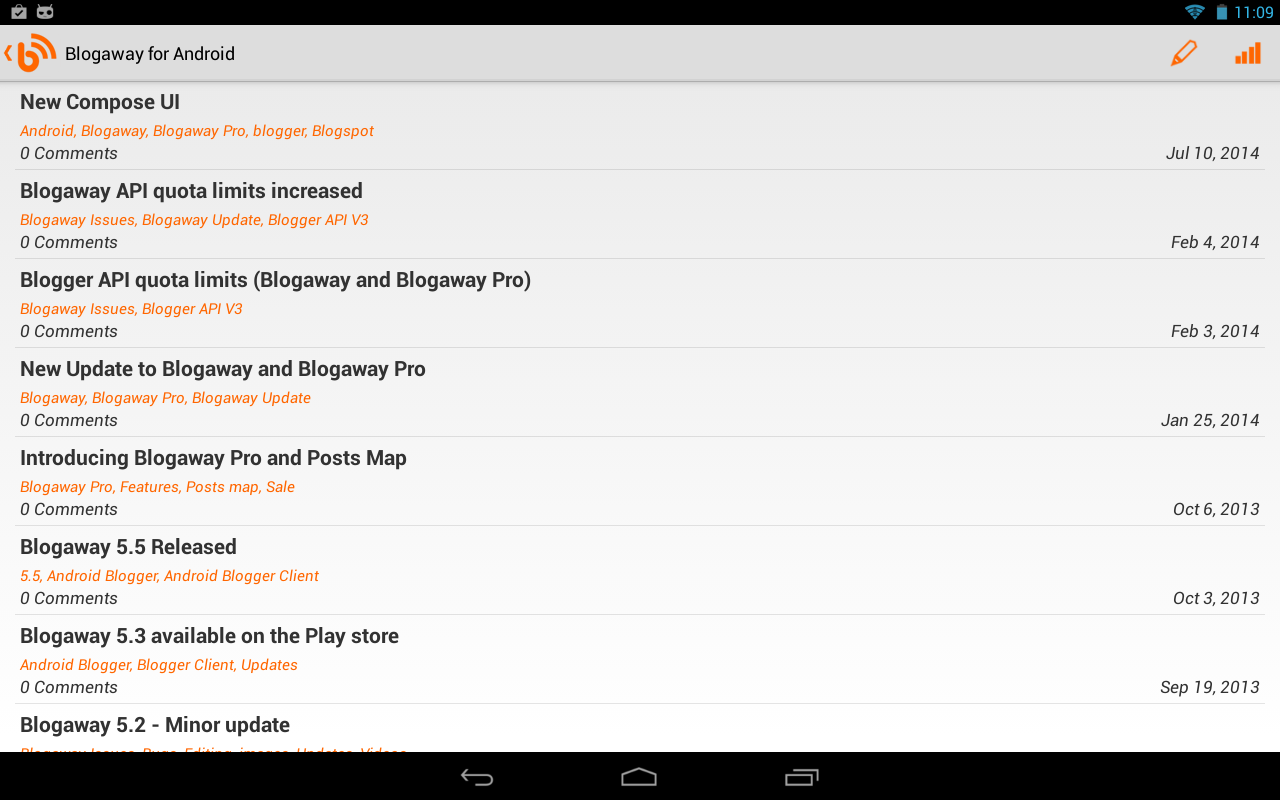
Task: Tap the Android Home navigation button
Action: point(639,777)
